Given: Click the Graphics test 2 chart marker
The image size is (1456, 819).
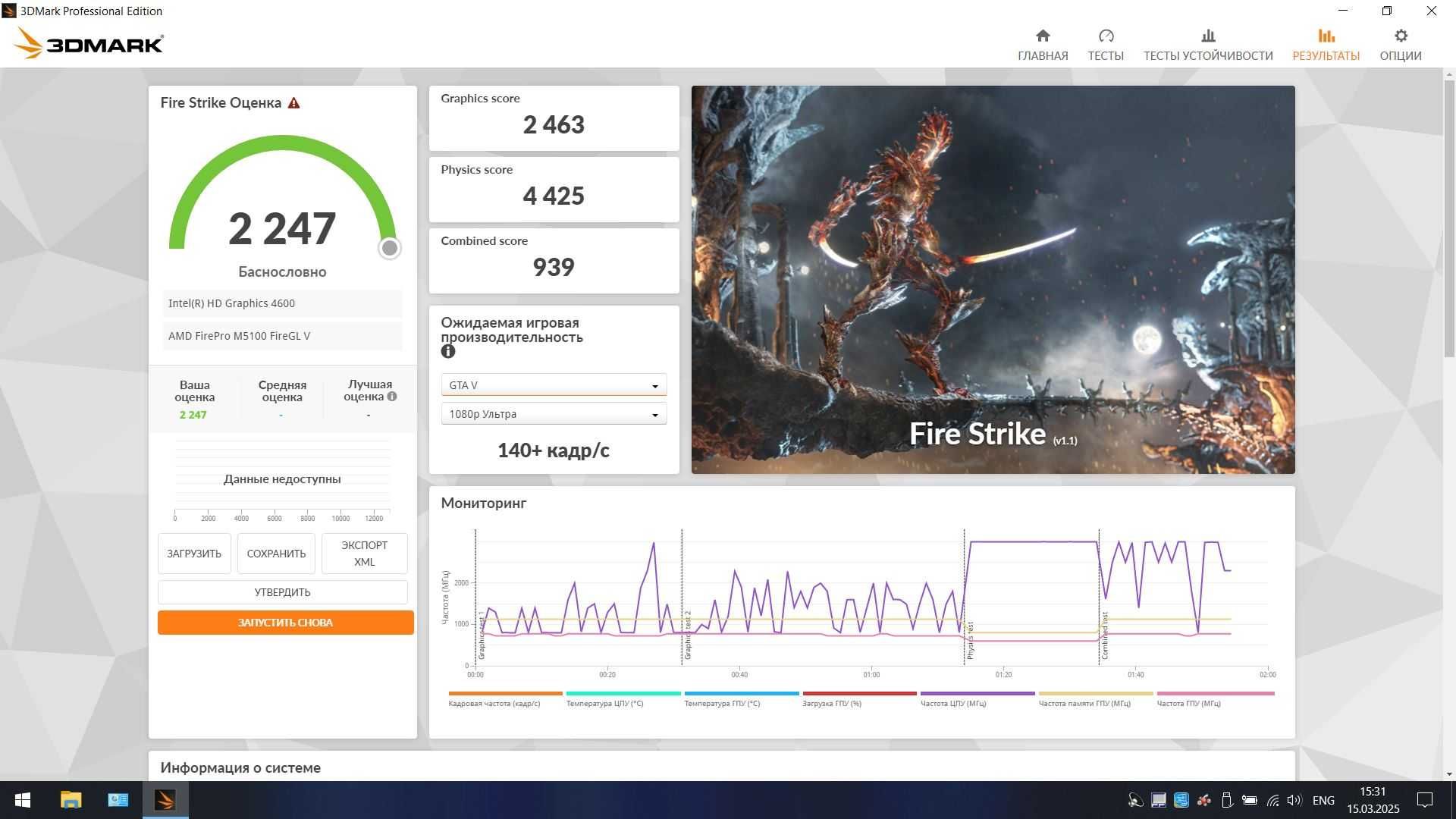Looking at the screenshot, I should (688, 635).
